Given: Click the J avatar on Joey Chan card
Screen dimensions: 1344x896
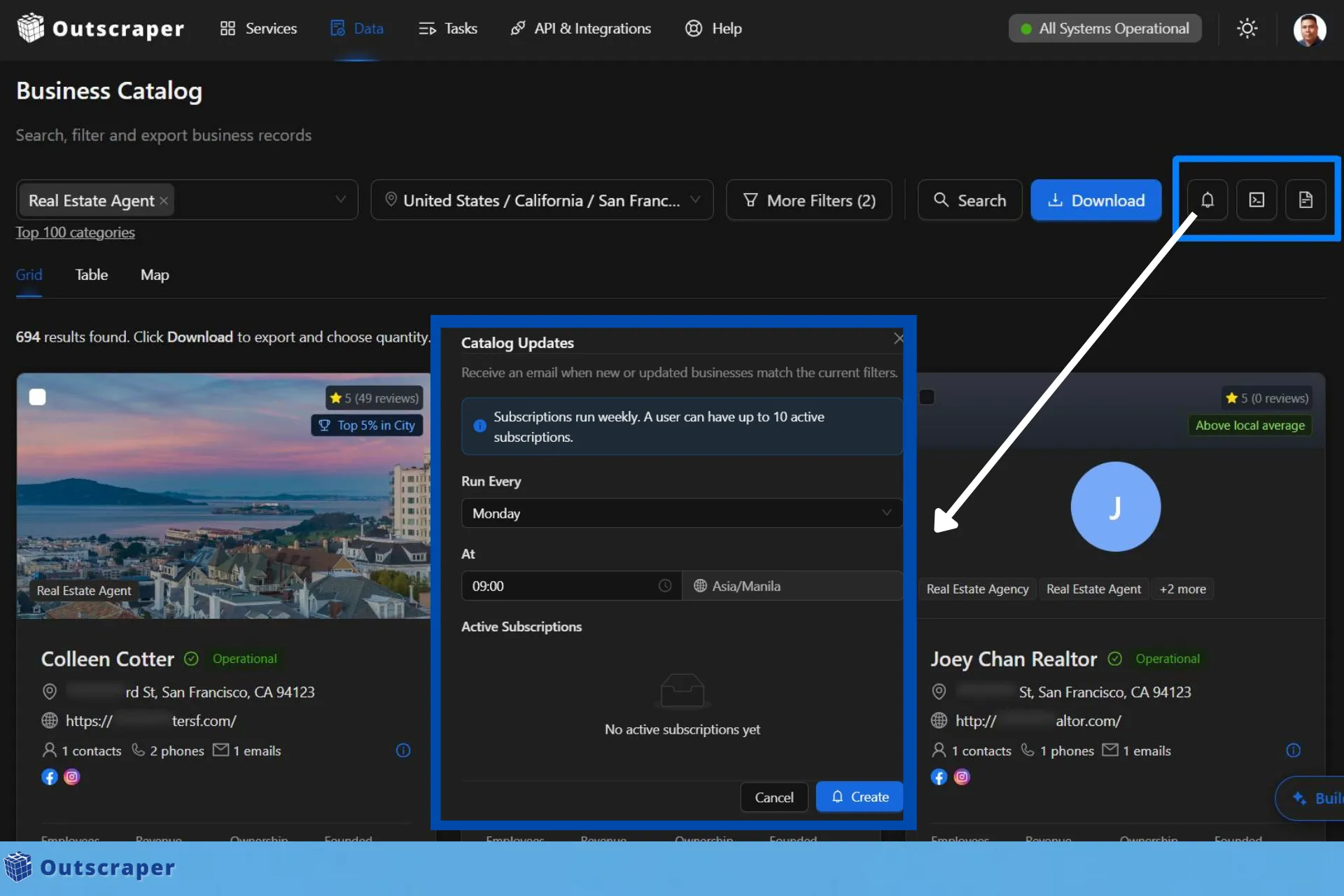Looking at the screenshot, I should (x=1115, y=507).
